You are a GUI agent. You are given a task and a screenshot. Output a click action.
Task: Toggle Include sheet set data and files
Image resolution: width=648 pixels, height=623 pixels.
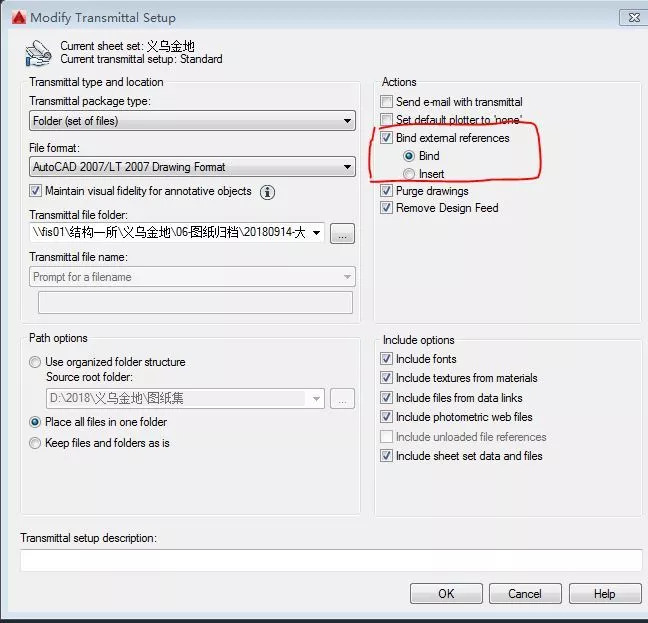pos(387,456)
